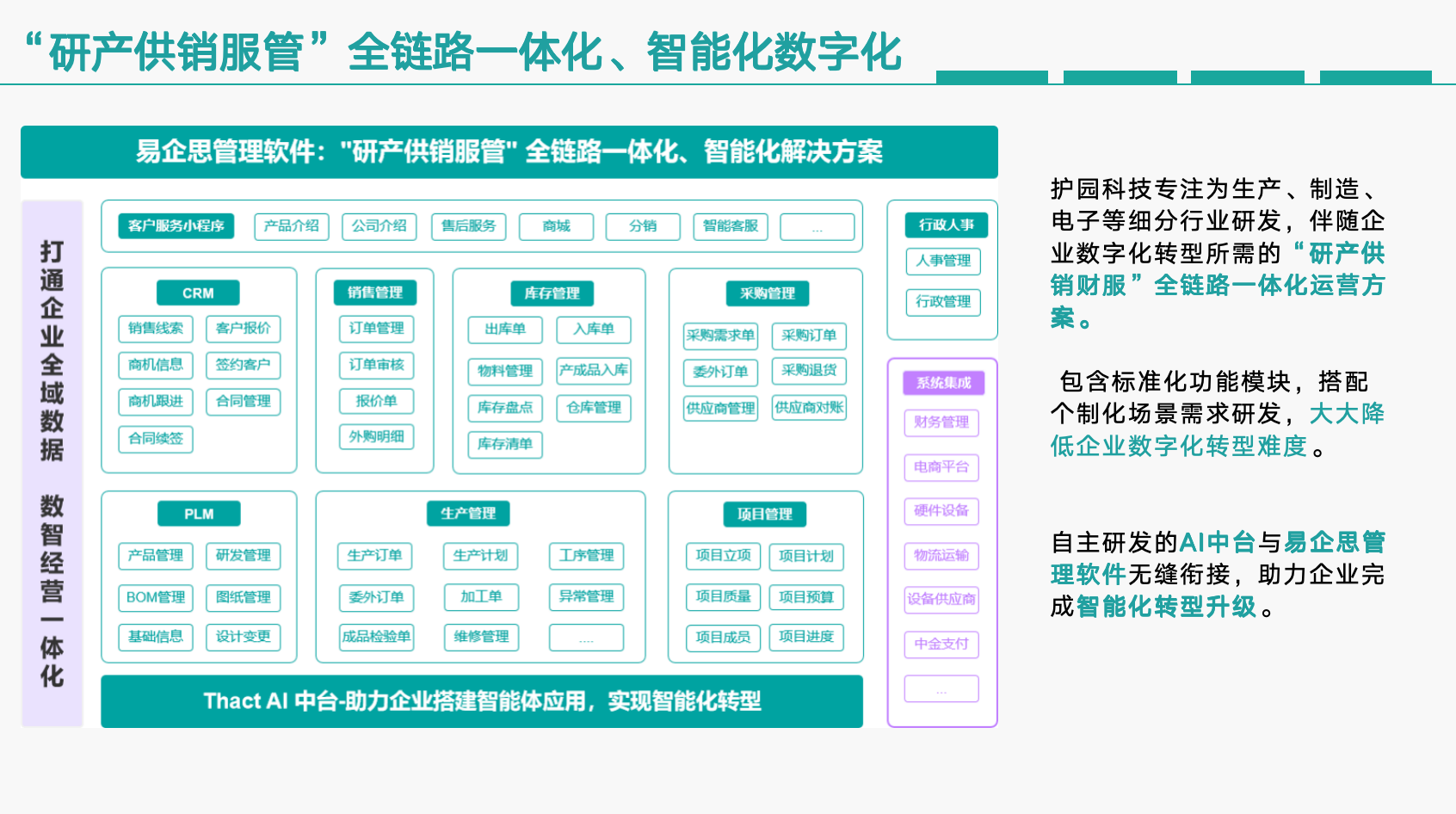Click the BOM管理 box
The image size is (1456, 814).
tap(156, 597)
